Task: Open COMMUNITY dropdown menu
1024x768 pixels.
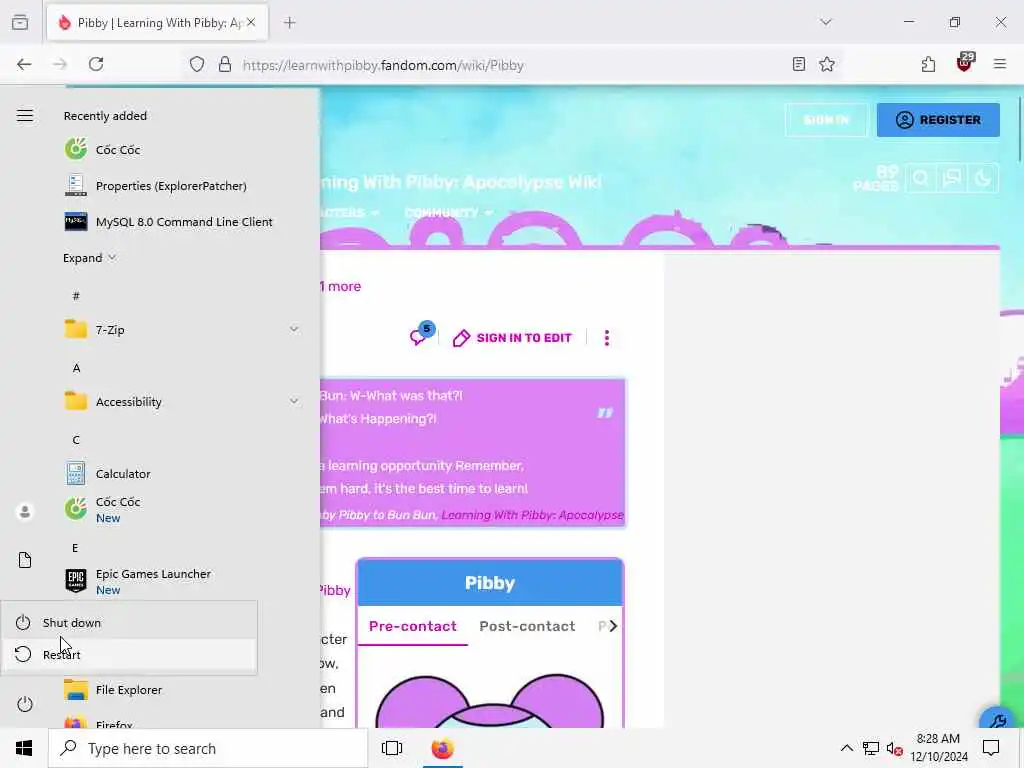Action: (448, 213)
